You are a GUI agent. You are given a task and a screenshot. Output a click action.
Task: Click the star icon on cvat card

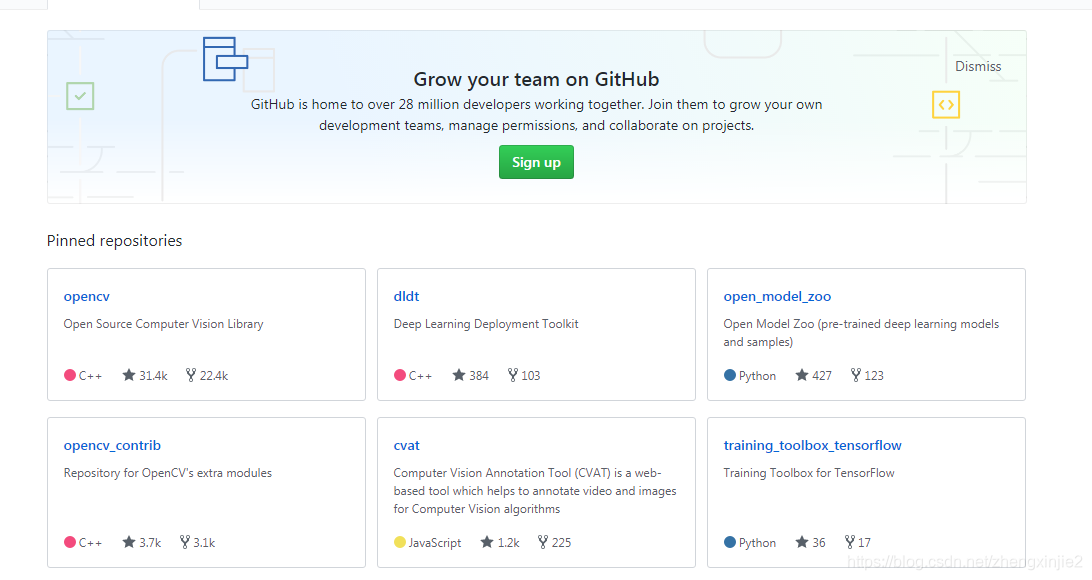pyautogui.click(x=487, y=542)
